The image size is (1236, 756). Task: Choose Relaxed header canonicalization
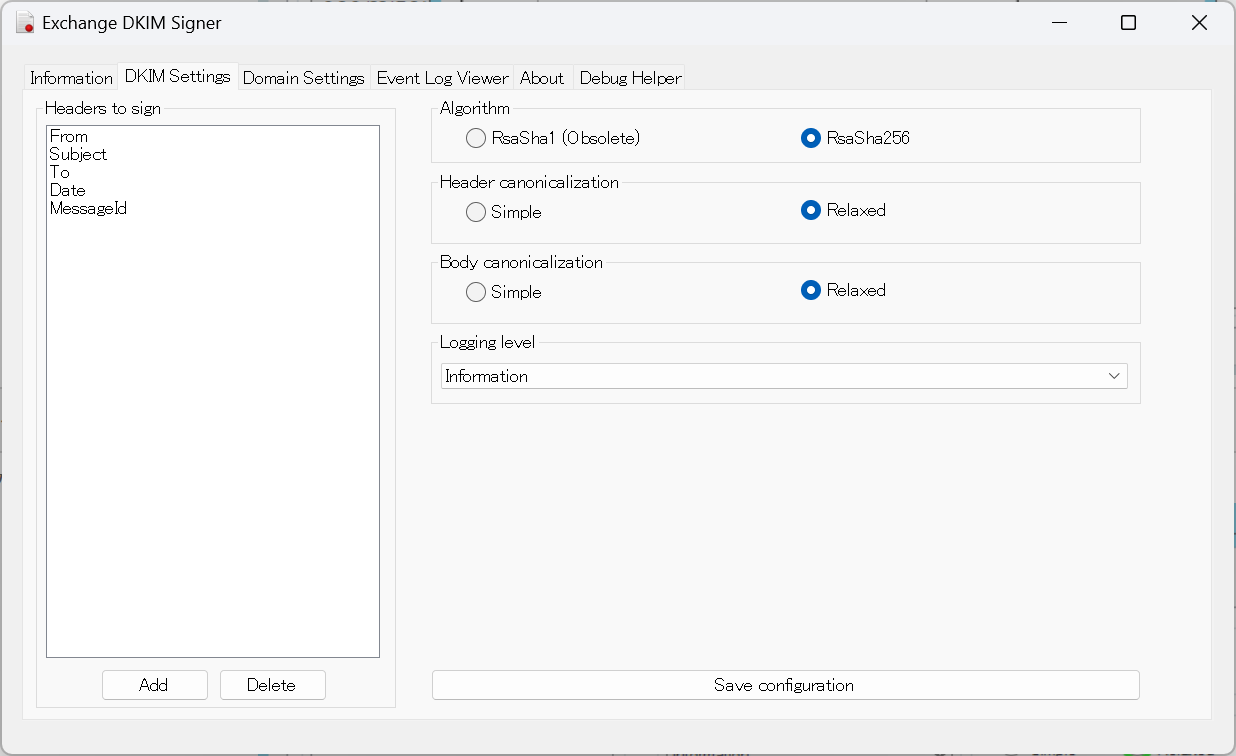coord(844,210)
